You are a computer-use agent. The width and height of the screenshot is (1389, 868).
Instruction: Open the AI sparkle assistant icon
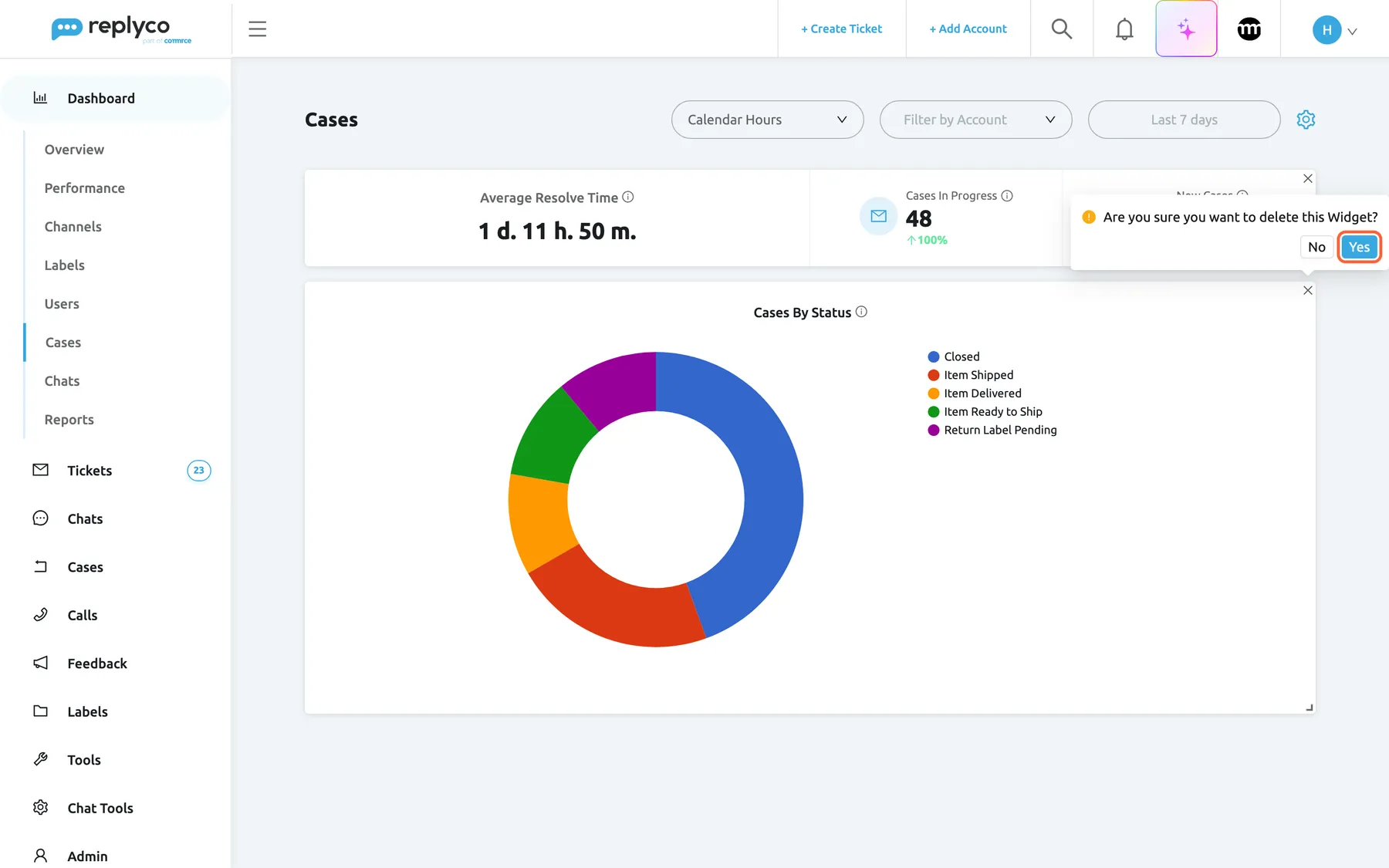point(1186,29)
